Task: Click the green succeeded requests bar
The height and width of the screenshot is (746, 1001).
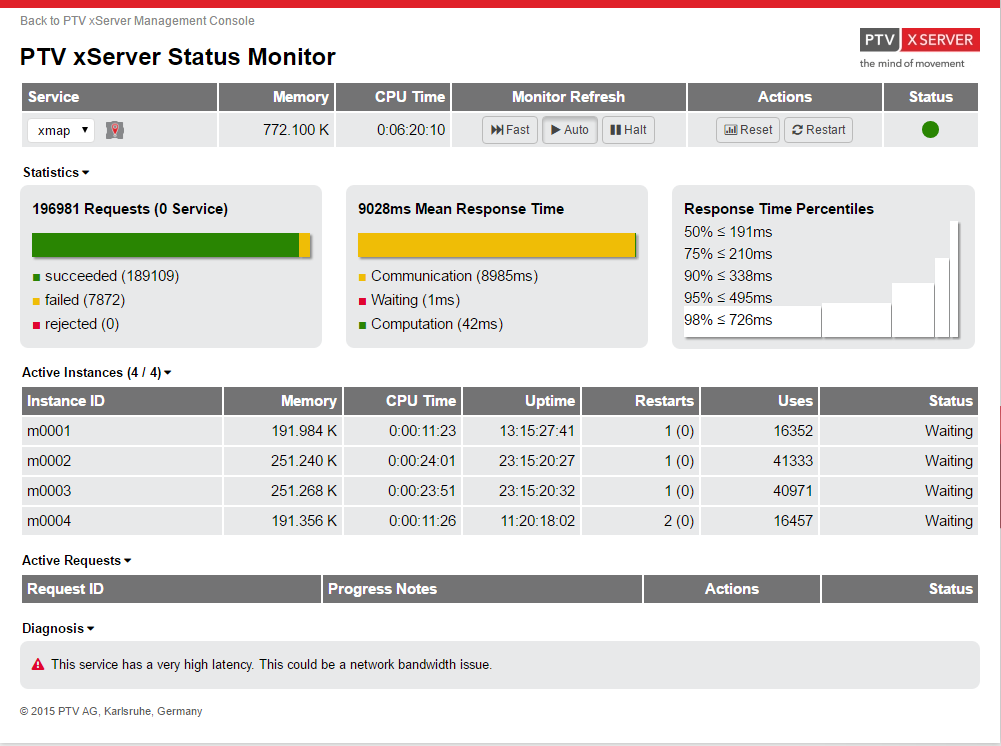Action: 165,245
